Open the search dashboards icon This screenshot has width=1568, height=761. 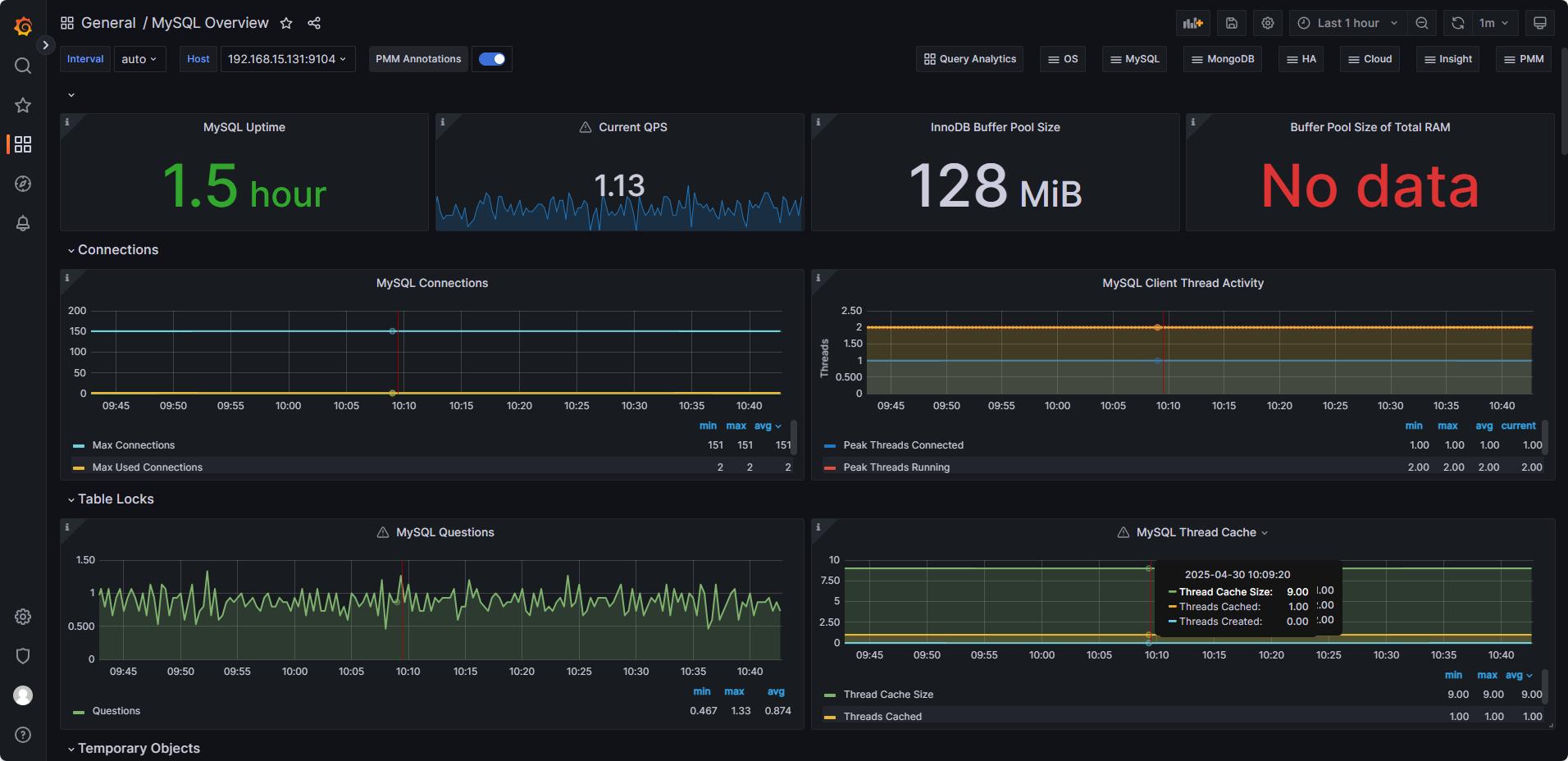[x=23, y=66]
